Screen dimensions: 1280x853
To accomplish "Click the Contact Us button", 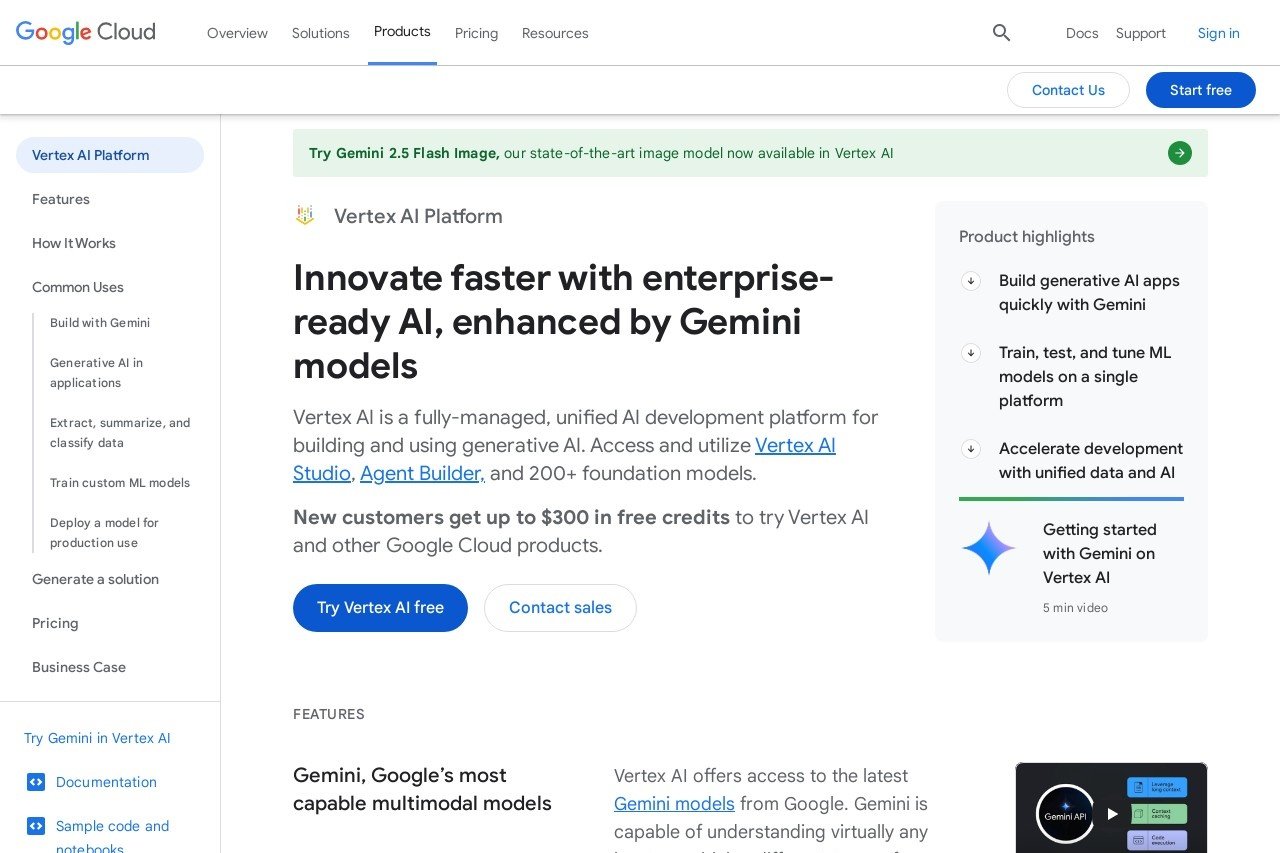I will click(1068, 90).
